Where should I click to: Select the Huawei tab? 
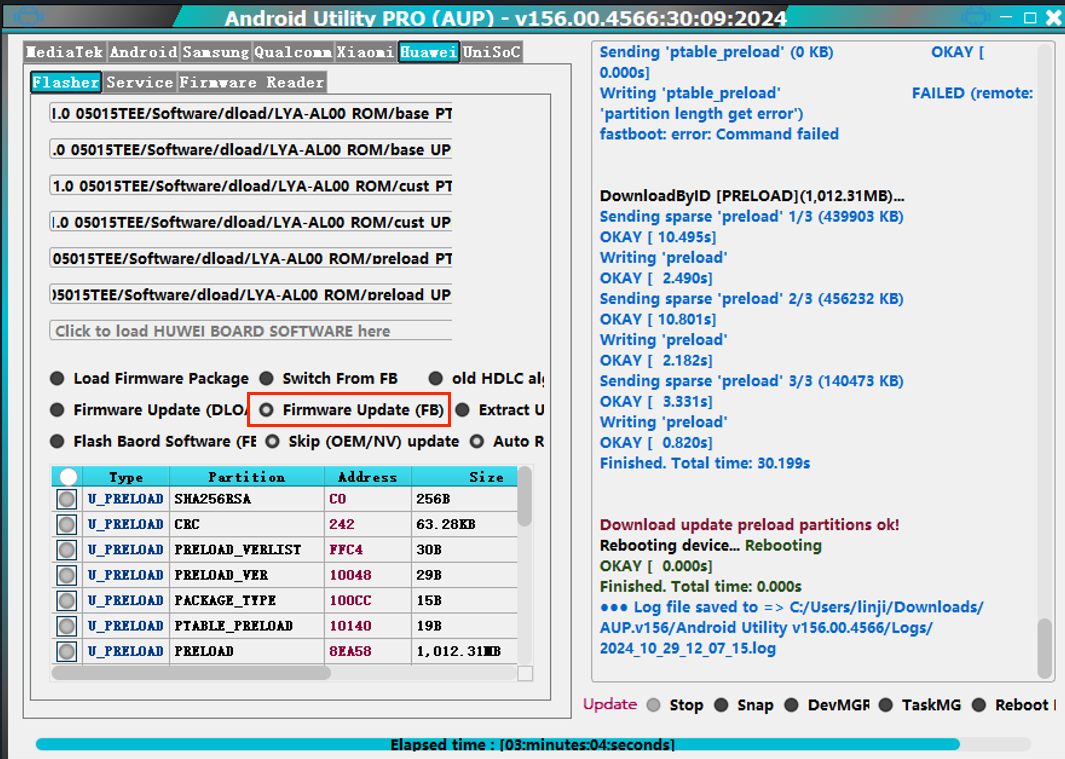[429, 52]
